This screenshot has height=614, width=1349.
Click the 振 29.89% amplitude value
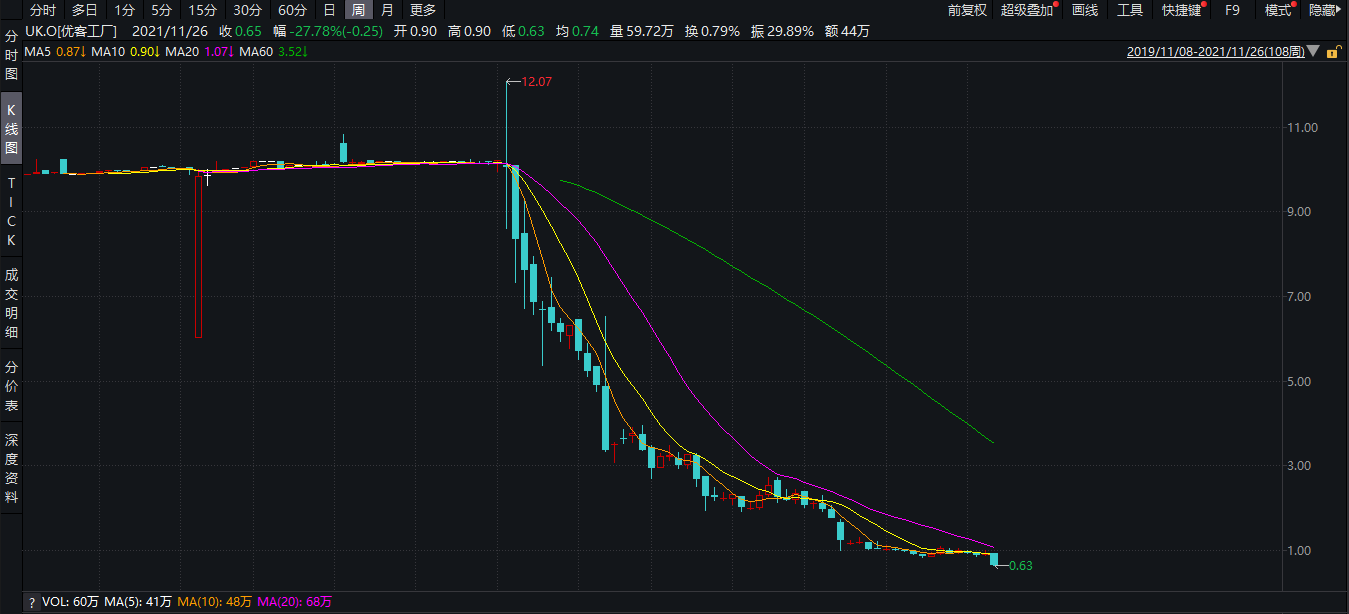(x=782, y=31)
